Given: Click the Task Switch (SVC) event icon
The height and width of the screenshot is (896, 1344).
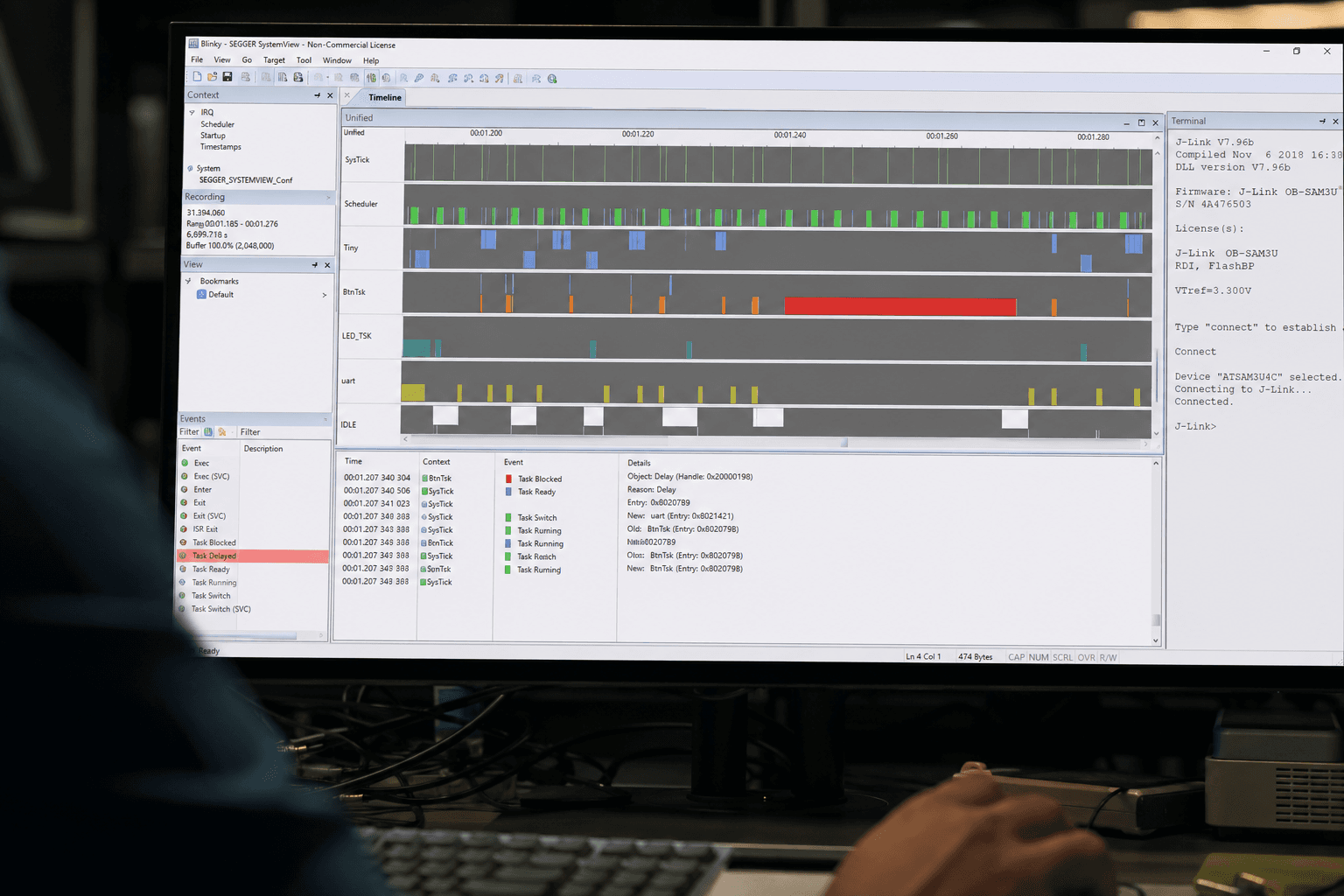Looking at the screenshot, I should (x=182, y=609).
